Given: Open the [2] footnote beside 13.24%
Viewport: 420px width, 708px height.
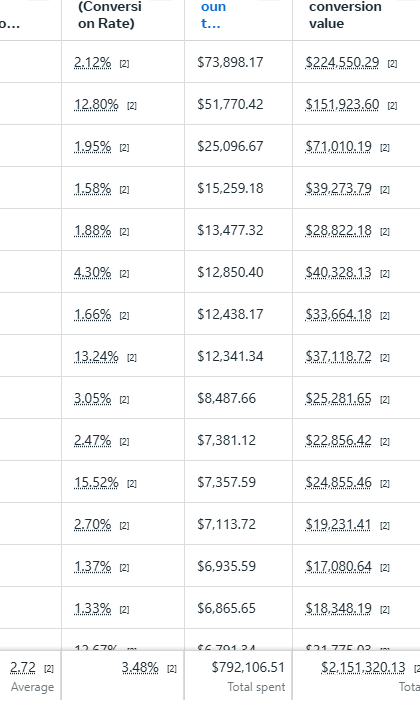Looking at the screenshot, I should click(131, 358).
